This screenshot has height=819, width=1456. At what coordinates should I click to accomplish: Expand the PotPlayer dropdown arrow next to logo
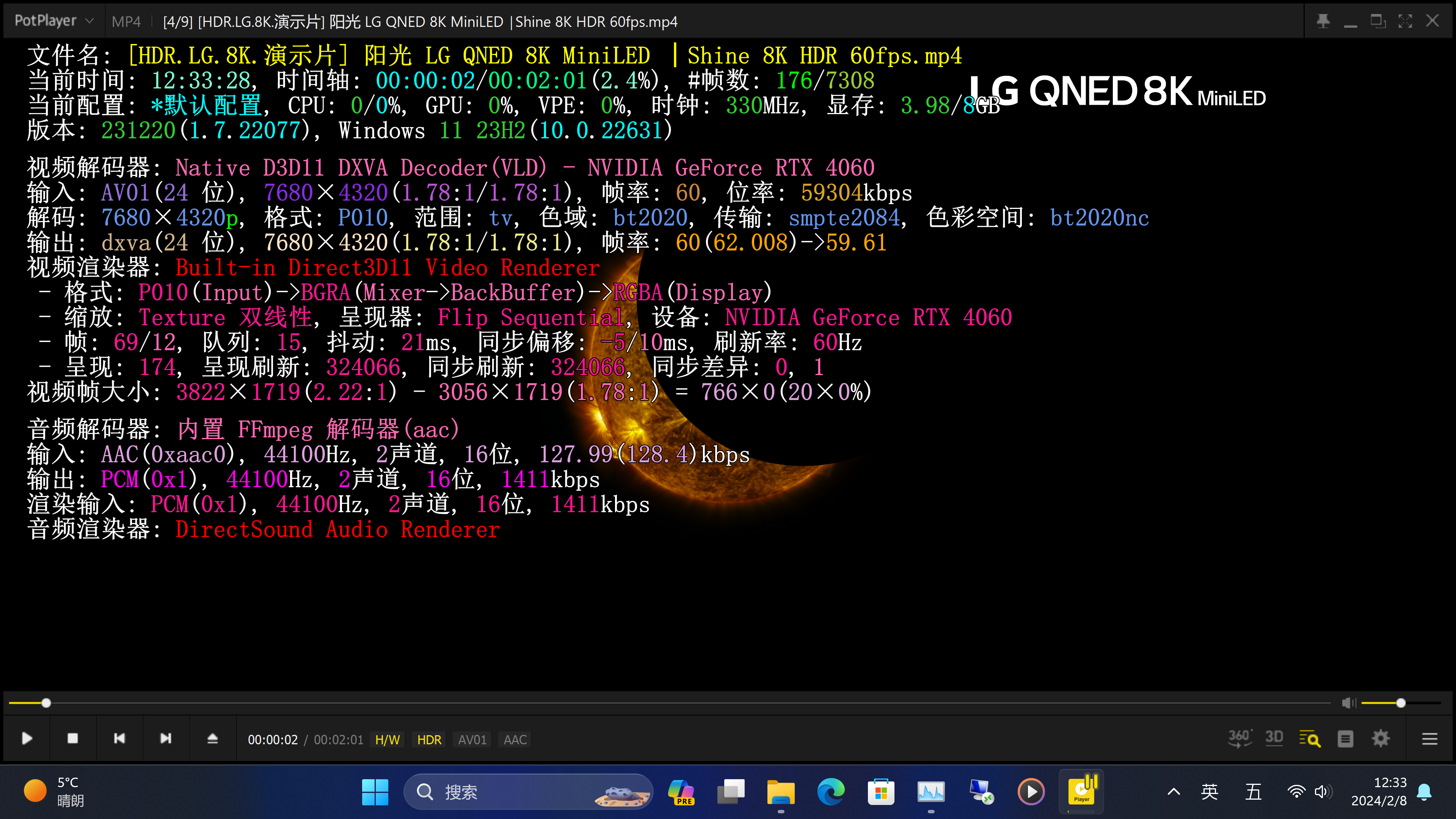tap(89, 20)
